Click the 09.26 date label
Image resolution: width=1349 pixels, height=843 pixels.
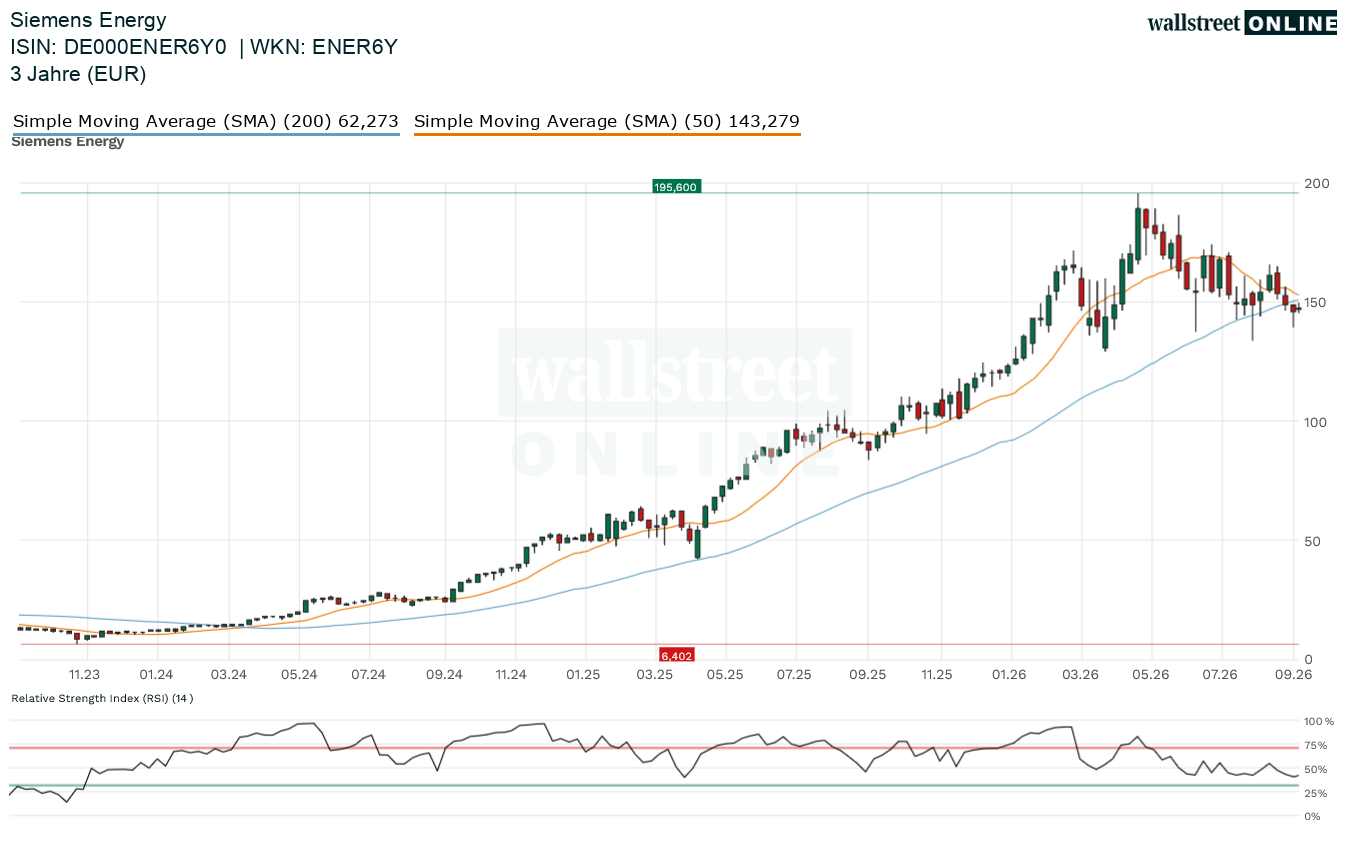point(1294,675)
